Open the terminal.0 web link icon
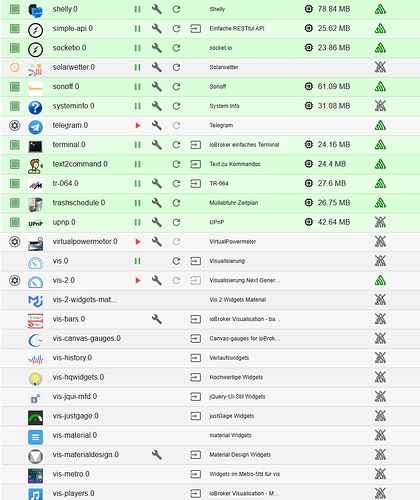 (x=196, y=145)
